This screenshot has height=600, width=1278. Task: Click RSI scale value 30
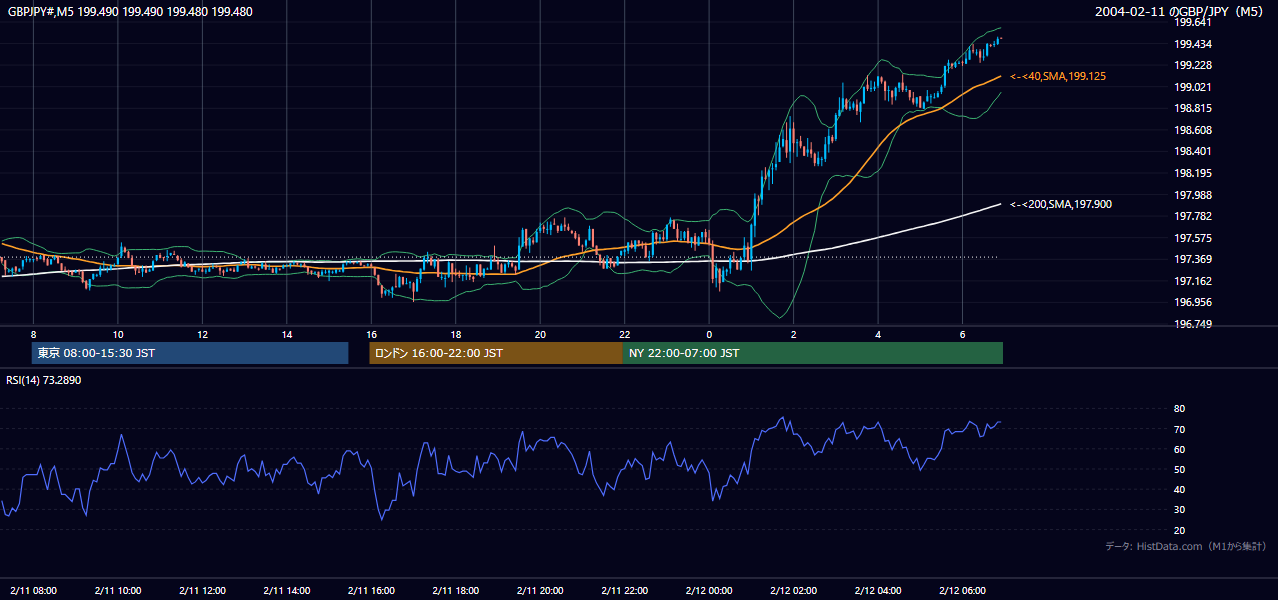click(1180, 510)
